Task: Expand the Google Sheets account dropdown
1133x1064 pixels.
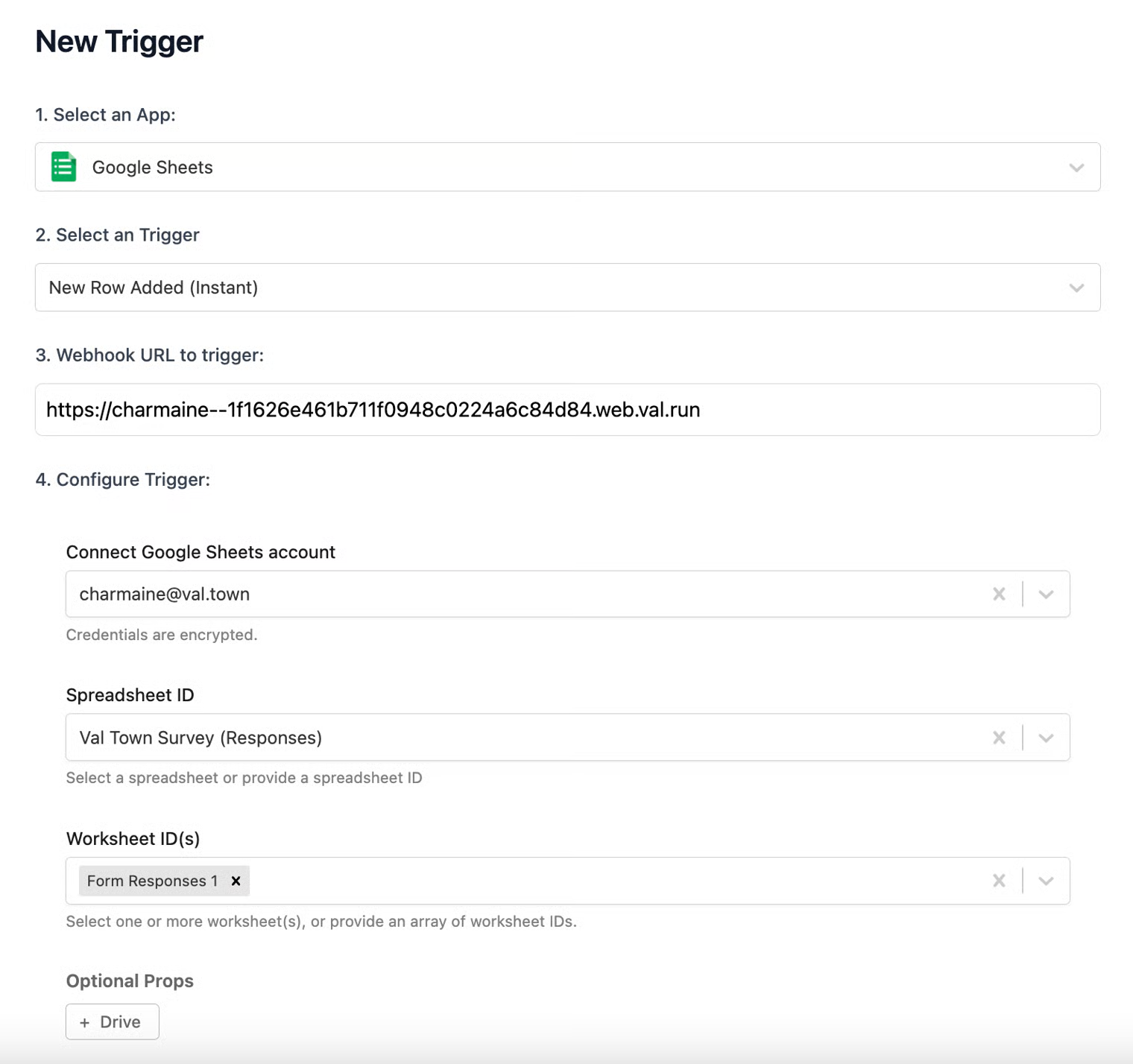Action: (x=1046, y=594)
